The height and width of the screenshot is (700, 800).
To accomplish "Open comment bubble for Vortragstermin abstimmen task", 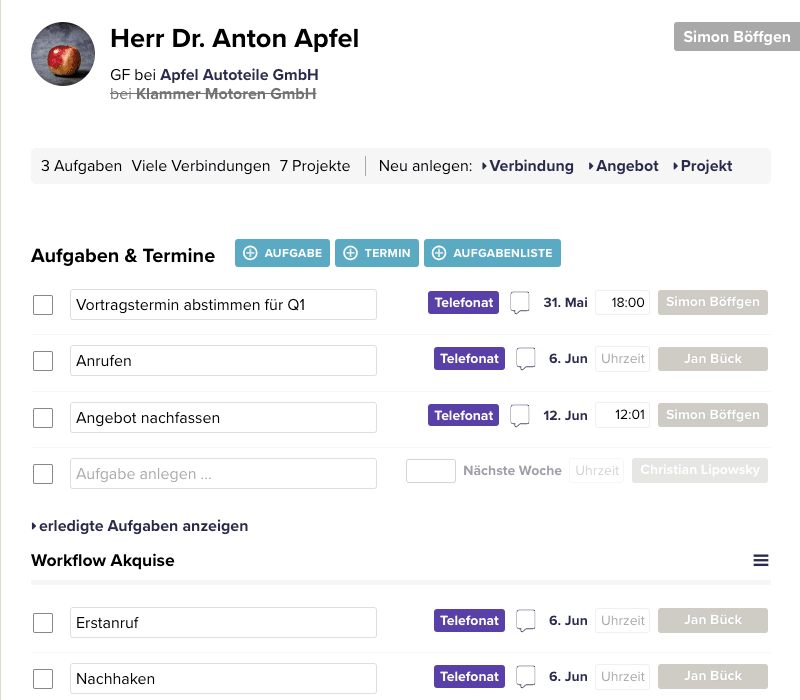I will [x=520, y=303].
